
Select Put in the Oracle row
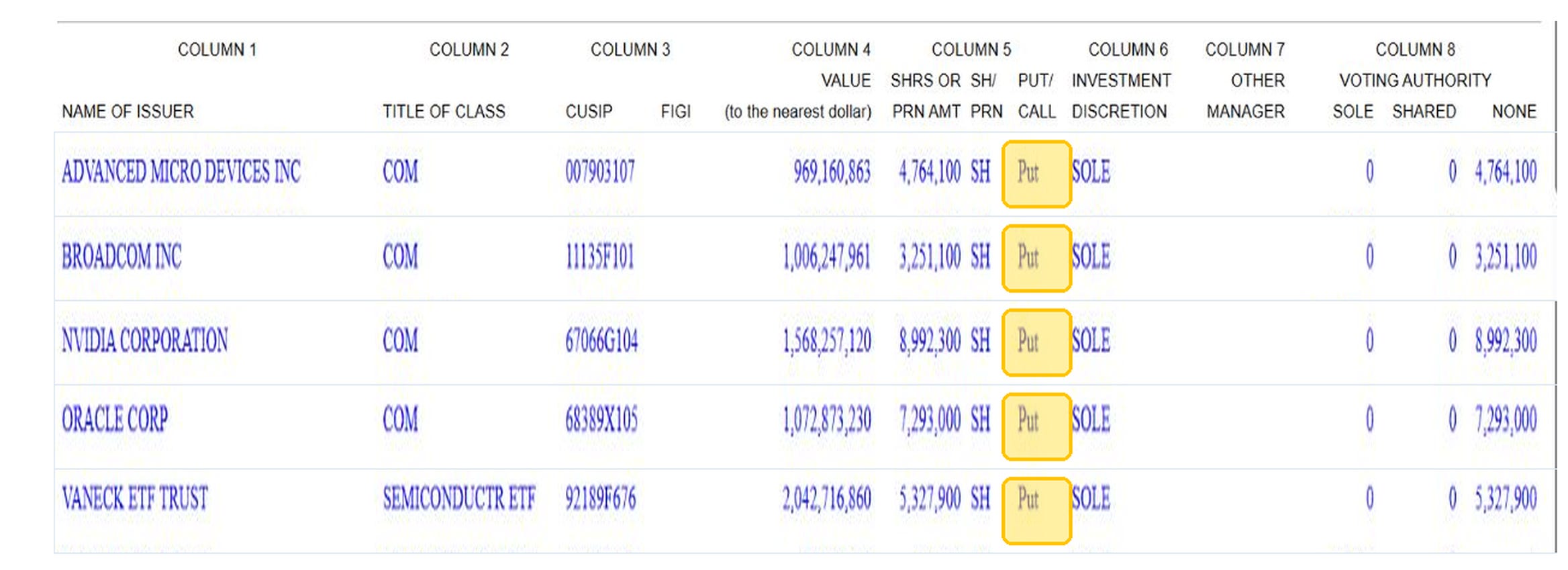(1028, 420)
